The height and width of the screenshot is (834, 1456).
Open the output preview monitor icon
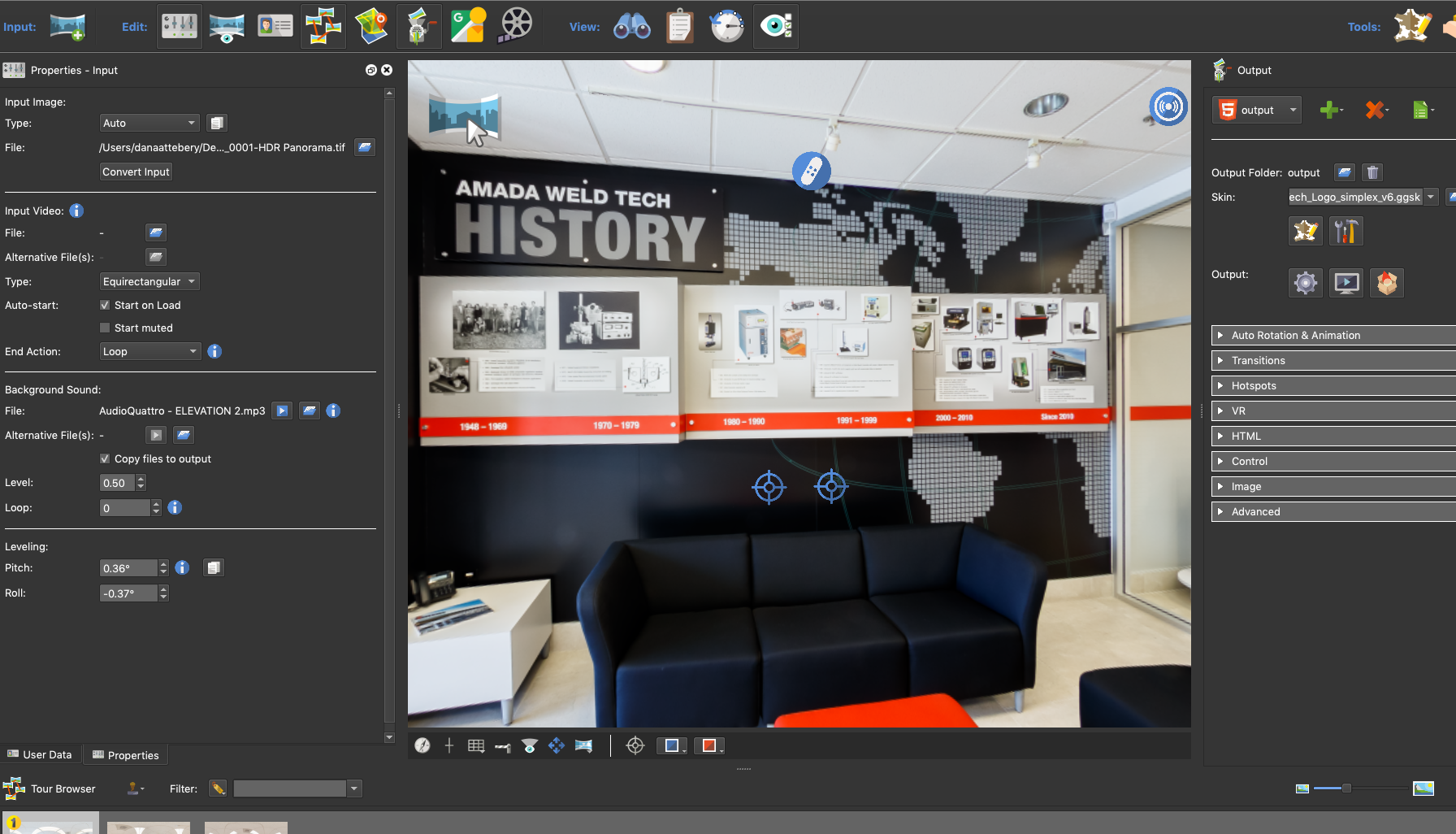[1346, 283]
